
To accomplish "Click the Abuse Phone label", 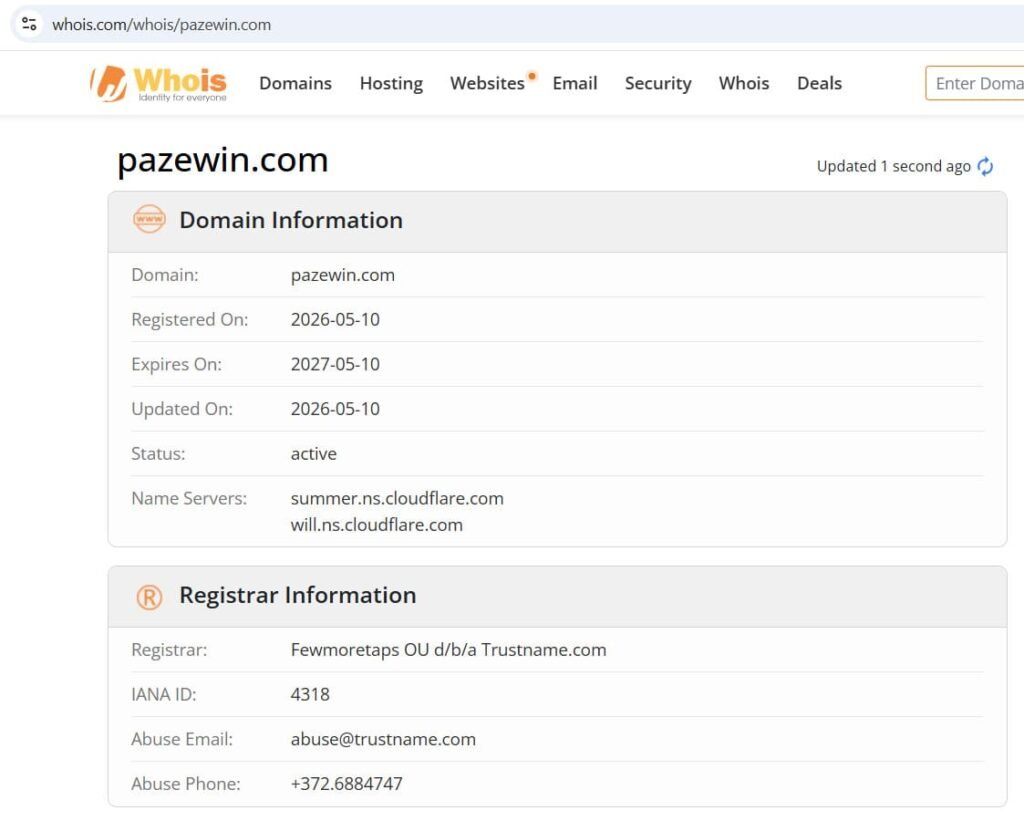I will pyautogui.click(x=186, y=784).
